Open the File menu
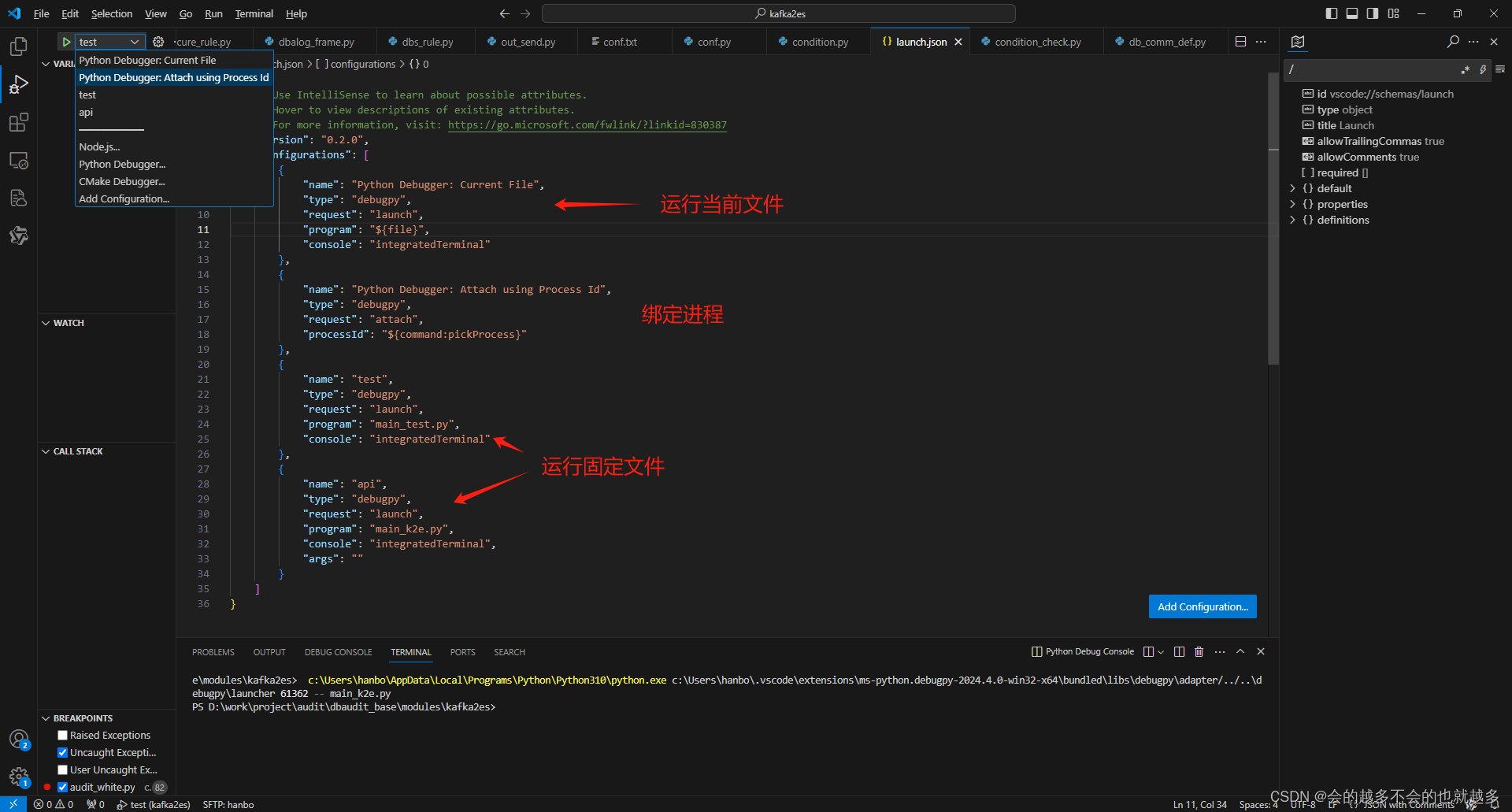This screenshot has height=812, width=1512. click(x=41, y=13)
